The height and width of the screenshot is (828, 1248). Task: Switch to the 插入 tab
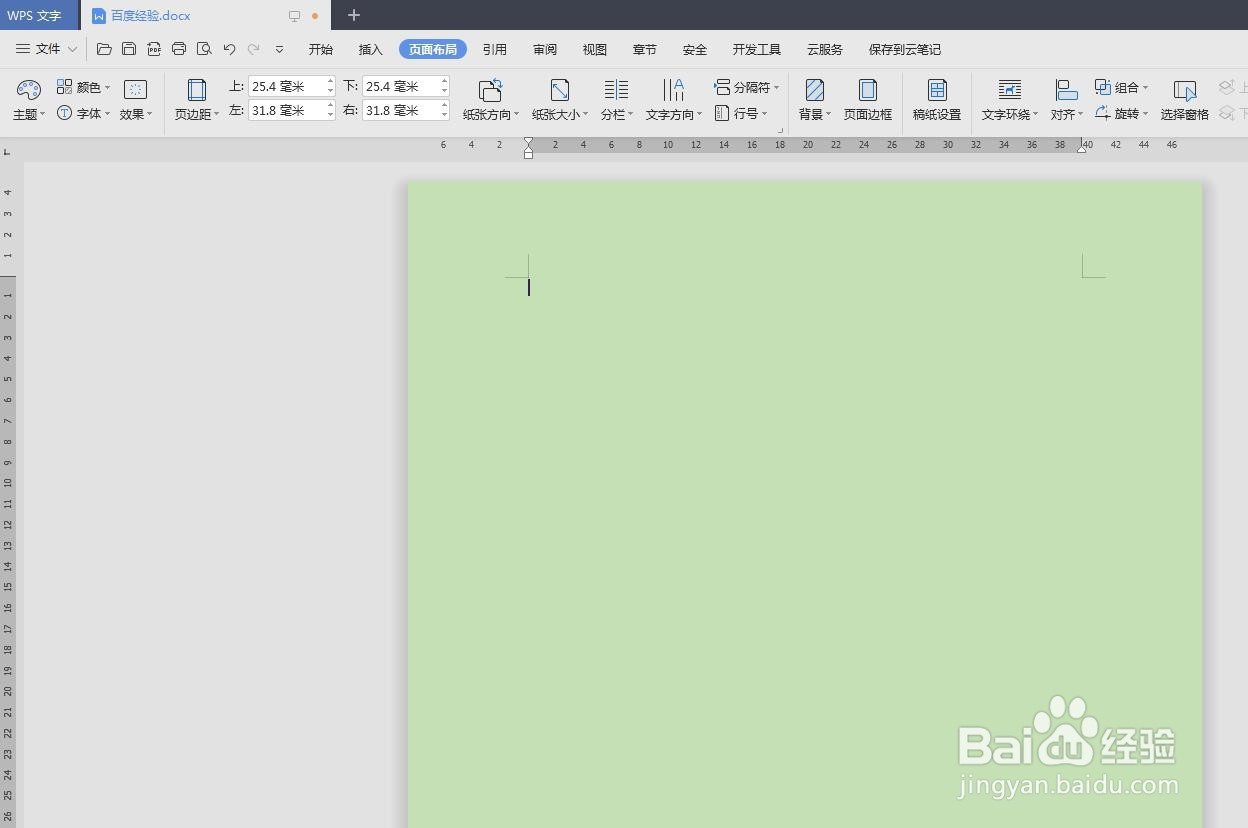point(371,49)
